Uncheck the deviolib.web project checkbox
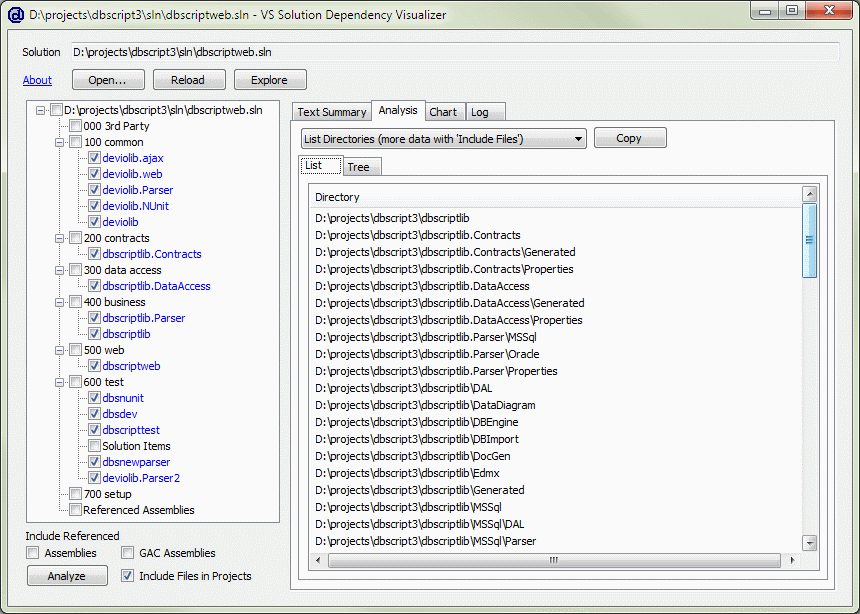 94,174
